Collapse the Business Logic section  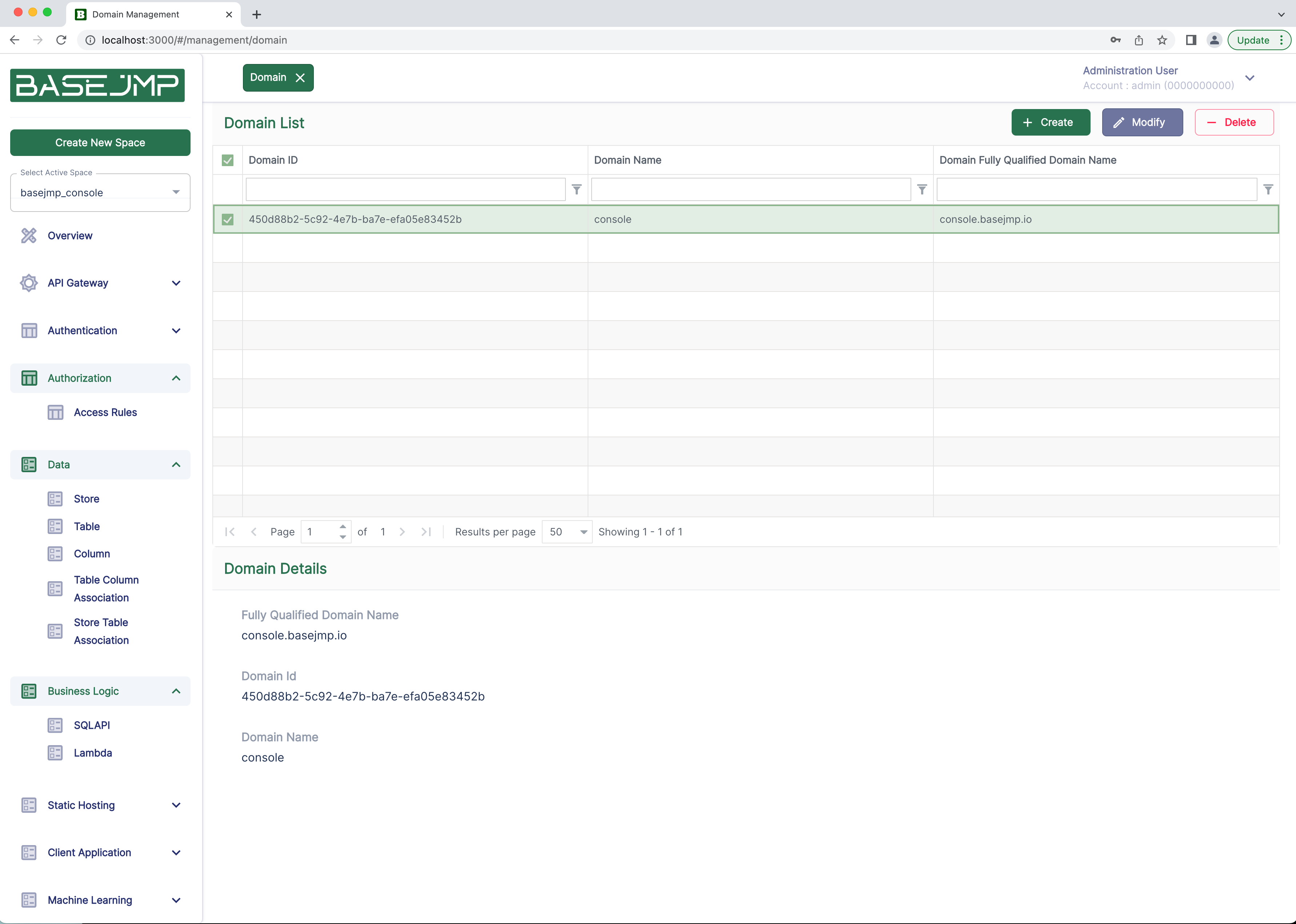tap(176, 691)
